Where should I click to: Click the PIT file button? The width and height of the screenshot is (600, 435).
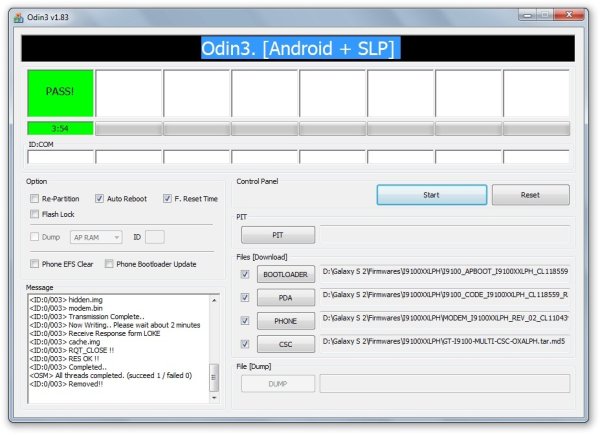pyautogui.click(x=278, y=235)
